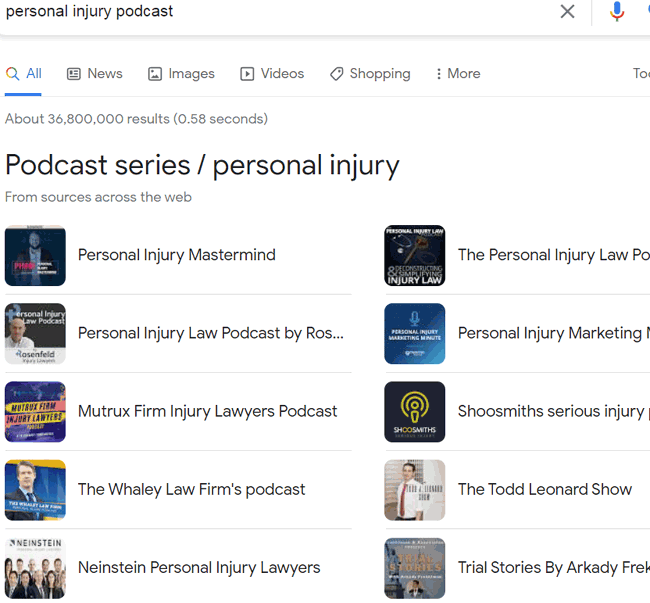The image size is (650, 603).
Task: Switch to the Shopping tab
Action: pyautogui.click(x=370, y=74)
